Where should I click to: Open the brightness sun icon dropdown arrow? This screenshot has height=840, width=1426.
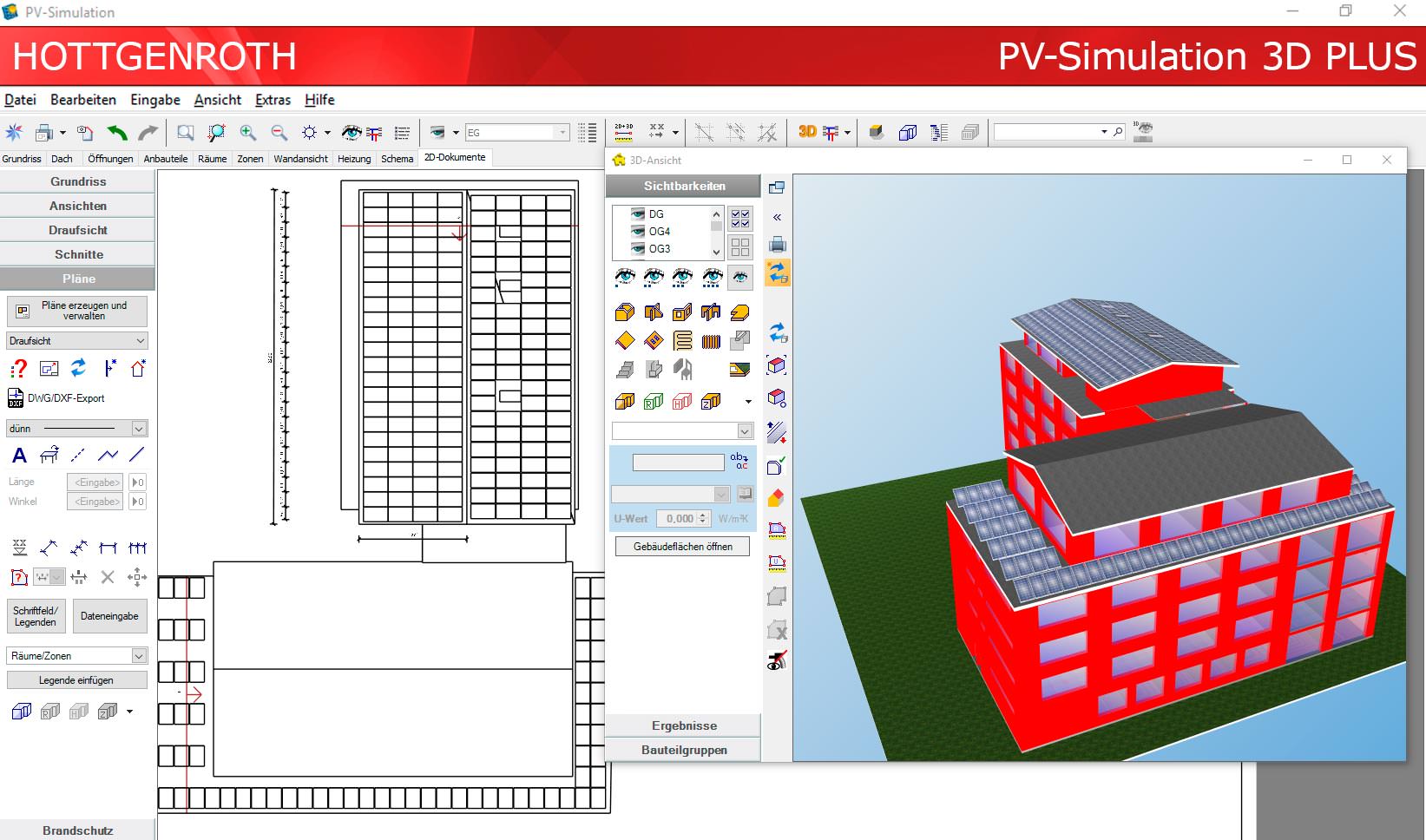pos(327,133)
